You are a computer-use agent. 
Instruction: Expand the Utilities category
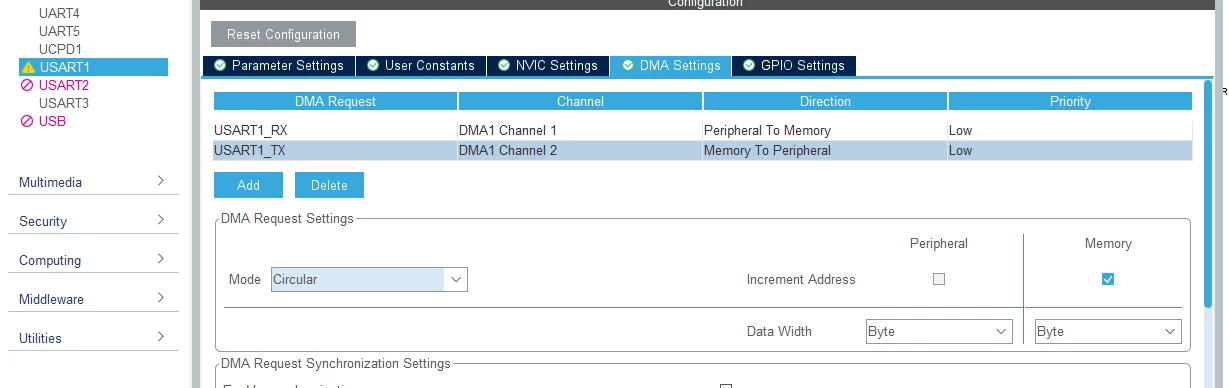(x=93, y=338)
